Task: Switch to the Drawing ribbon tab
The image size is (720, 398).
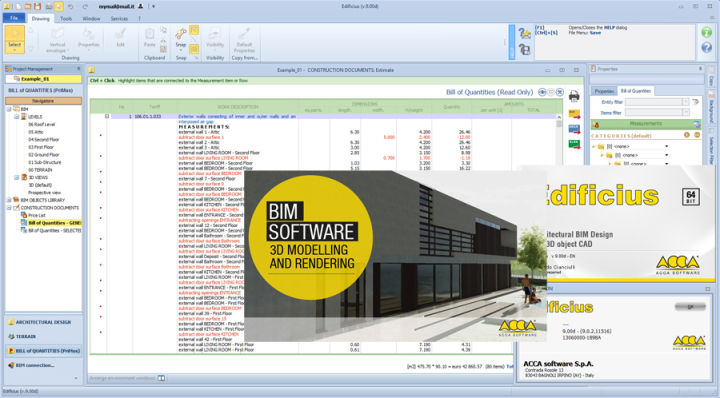Action: [40, 19]
